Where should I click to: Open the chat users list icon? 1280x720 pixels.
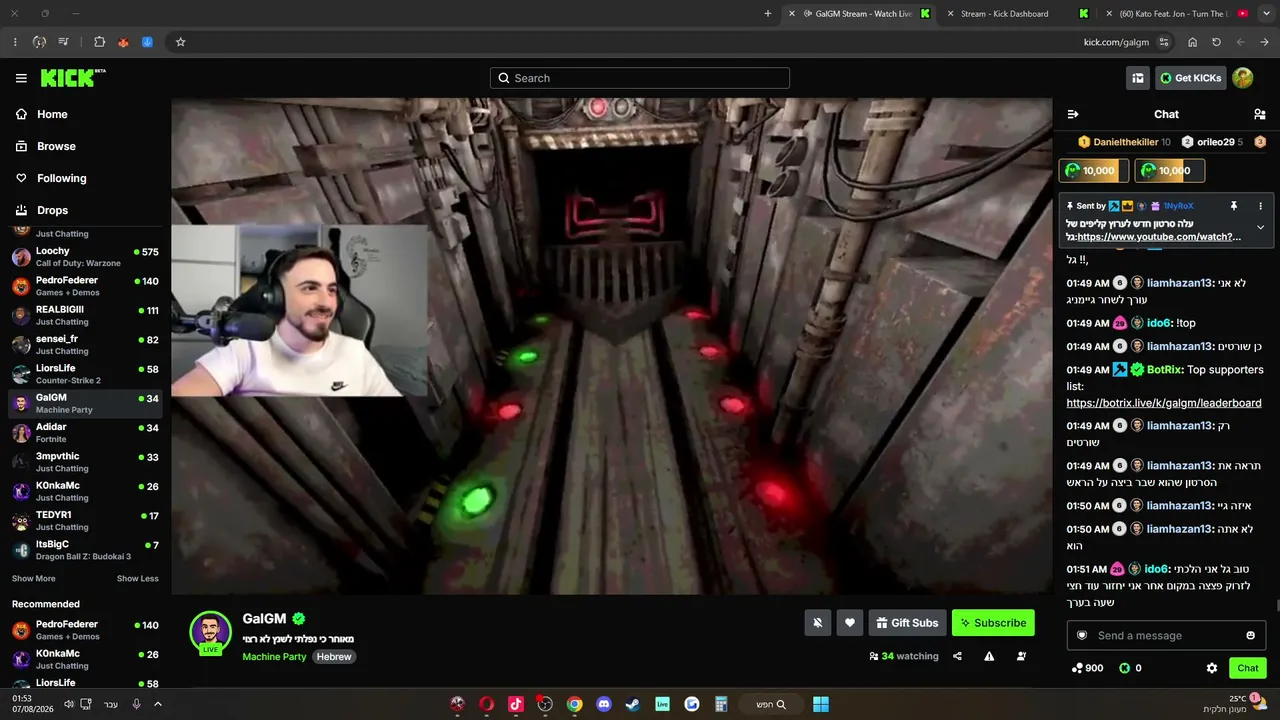(1260, 114)
